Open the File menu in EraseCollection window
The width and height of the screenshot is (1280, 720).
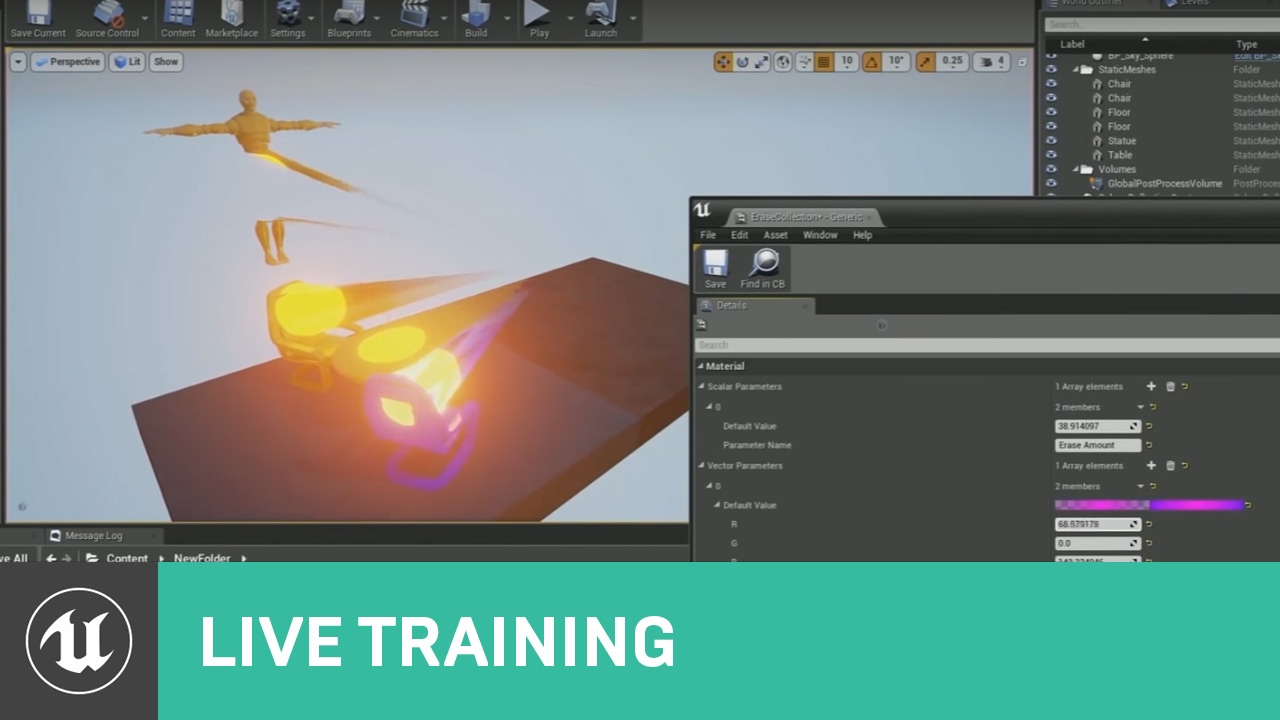pos(708,235)
